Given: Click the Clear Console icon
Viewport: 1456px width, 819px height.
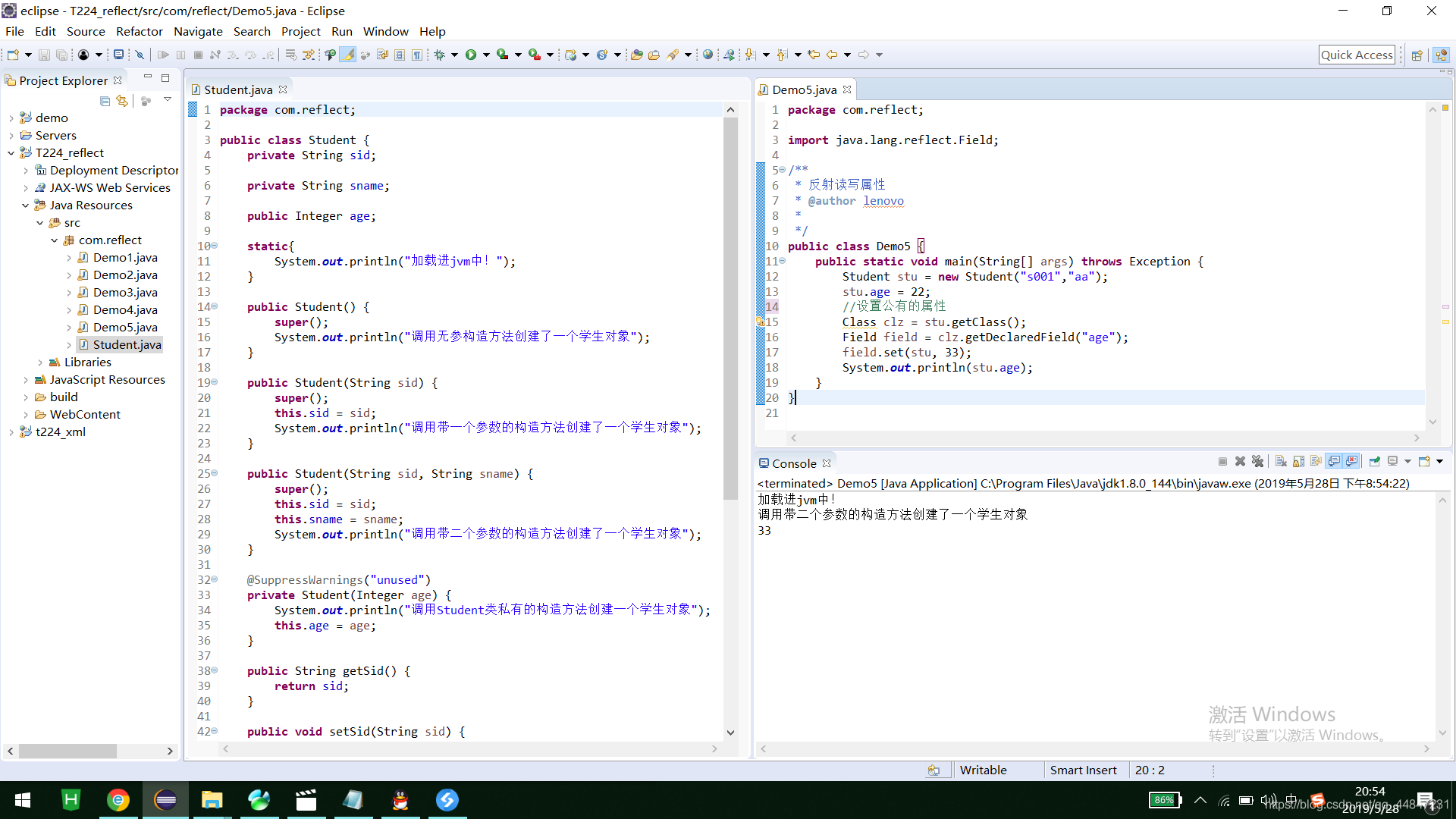Looking at the screenshot, I should (1281, 461).
